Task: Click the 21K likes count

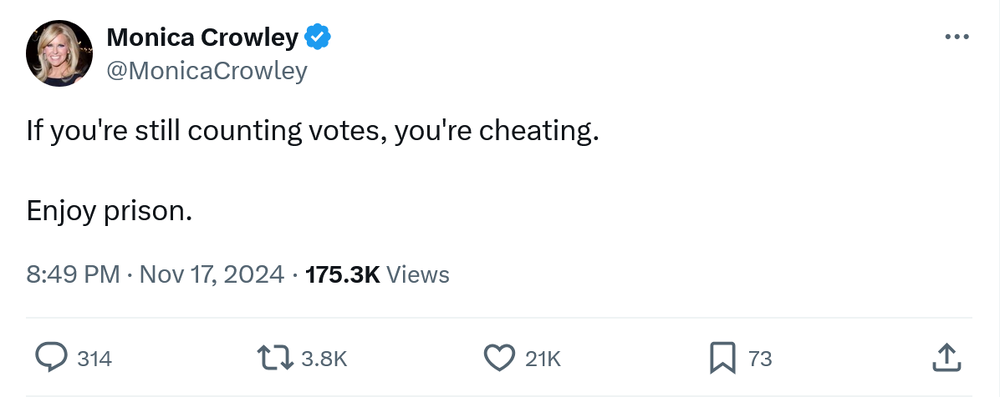Action: [x=543, y=359]
